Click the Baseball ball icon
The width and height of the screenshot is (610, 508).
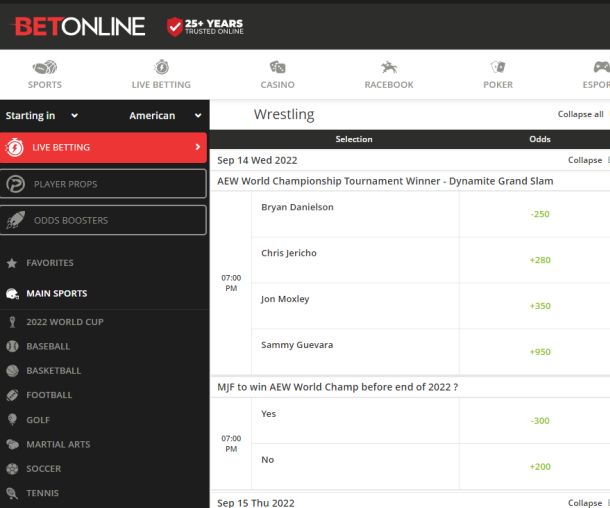[12, 346]
